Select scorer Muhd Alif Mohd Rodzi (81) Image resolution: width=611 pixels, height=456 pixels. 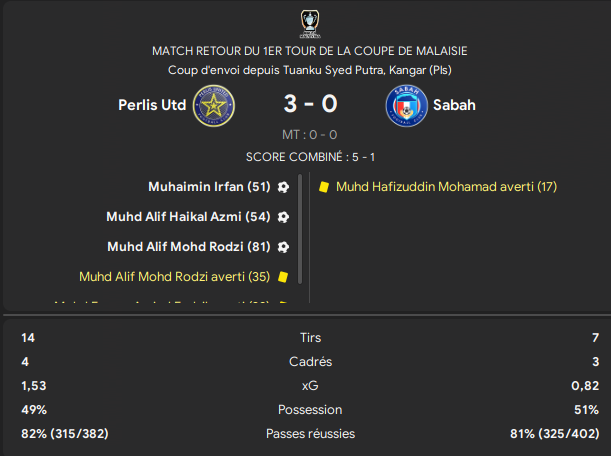189,247
